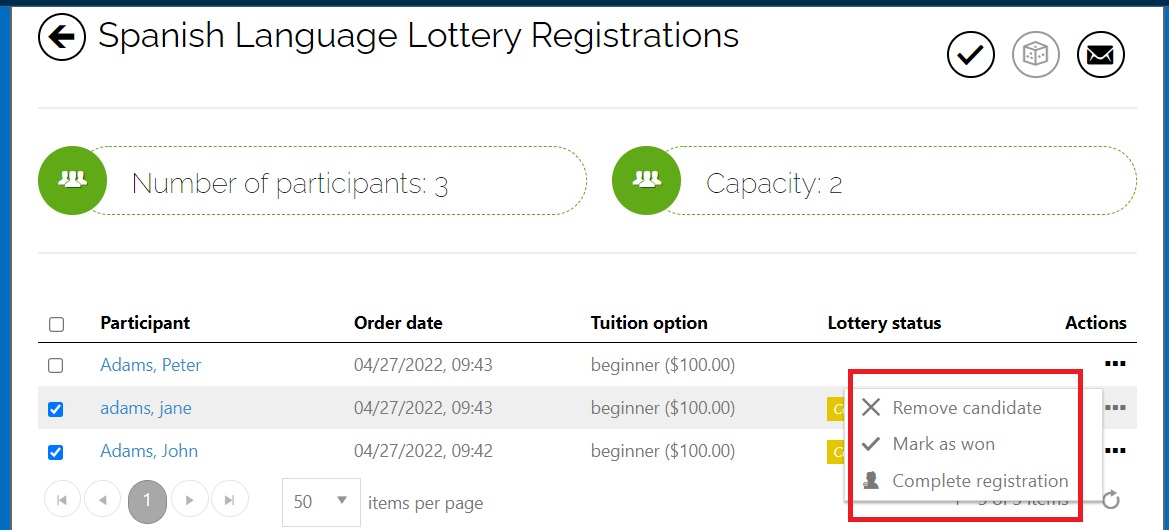The height and width of the screenshot is (530, 1169).
Task: Open the items per page dropdown
Action: pos(321,502)
